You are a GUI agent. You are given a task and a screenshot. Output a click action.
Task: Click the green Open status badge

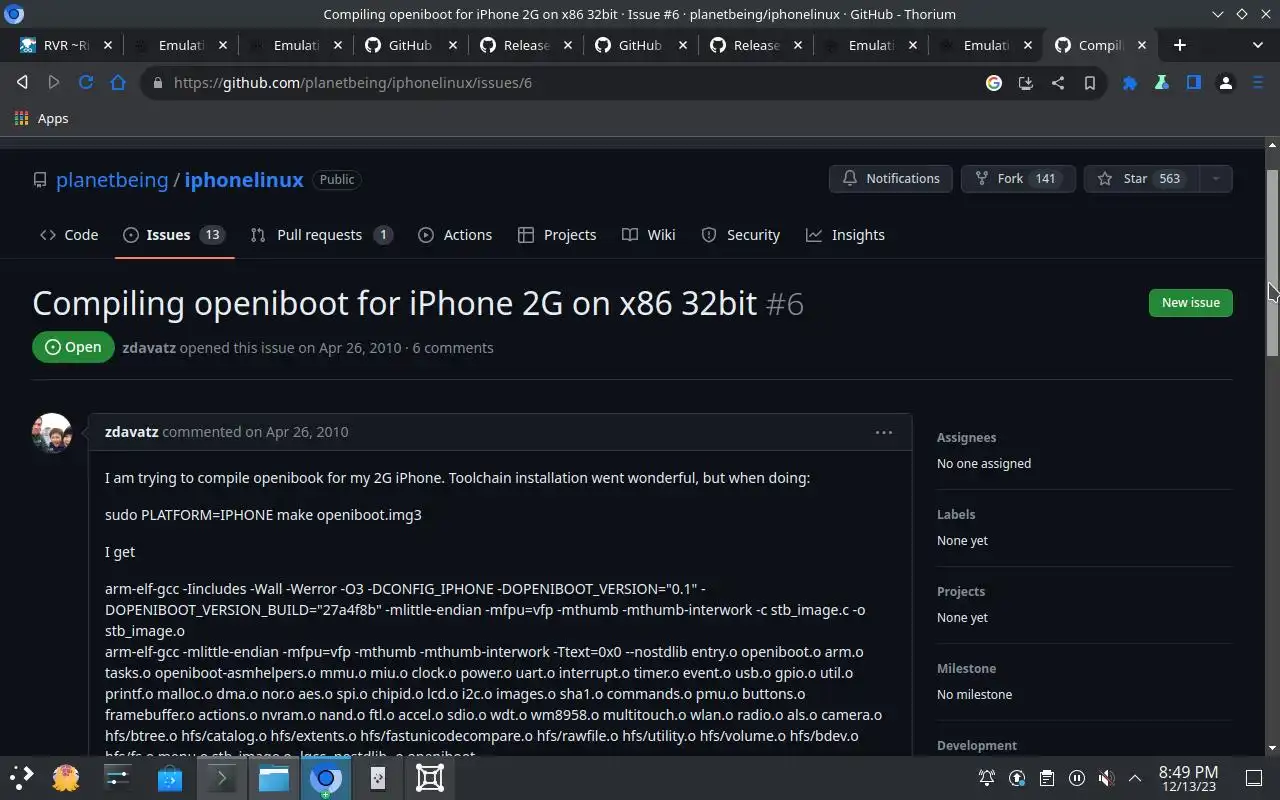pyautogui.click(x=73, y=347)
